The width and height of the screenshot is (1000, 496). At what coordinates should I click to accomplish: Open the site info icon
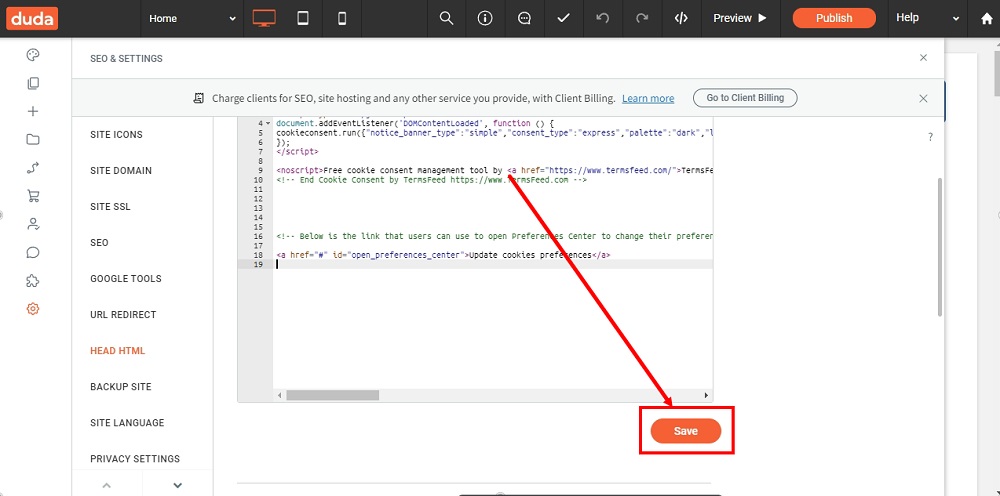[x=485, y=18]
